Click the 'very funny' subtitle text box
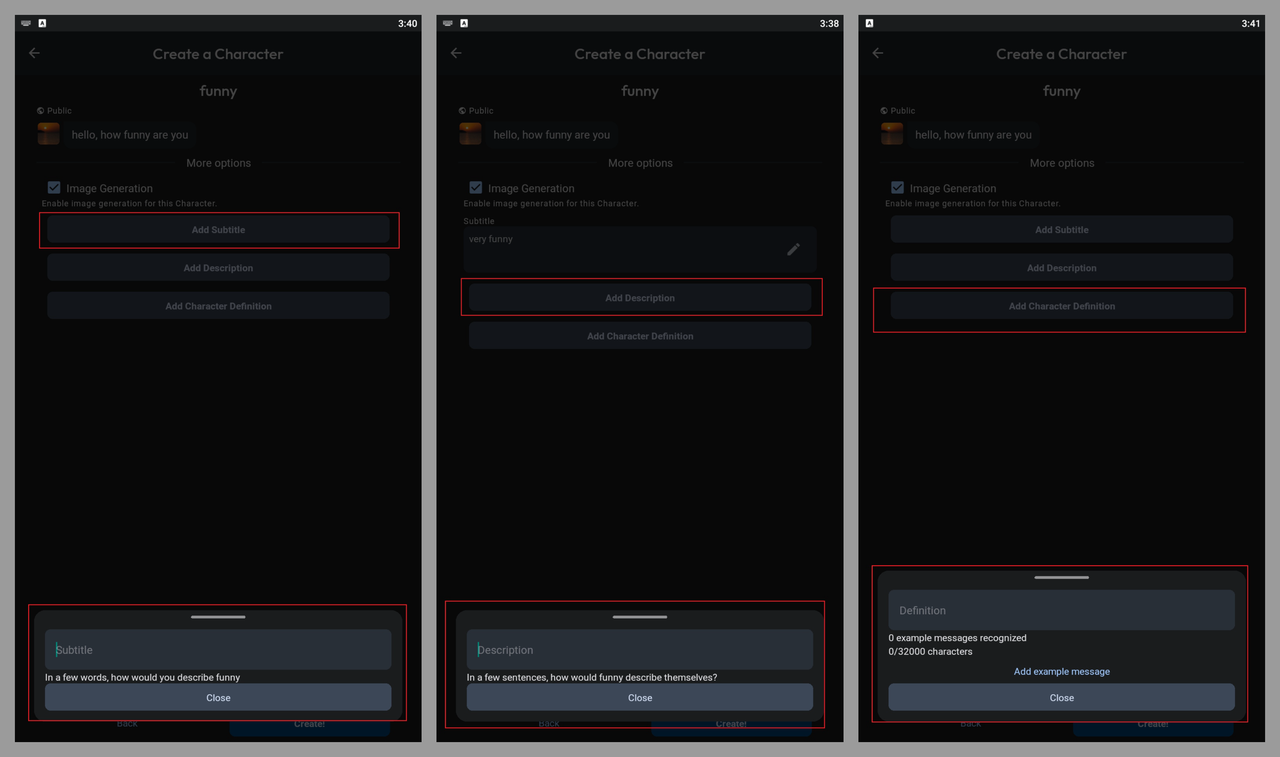 coord(640,249)
